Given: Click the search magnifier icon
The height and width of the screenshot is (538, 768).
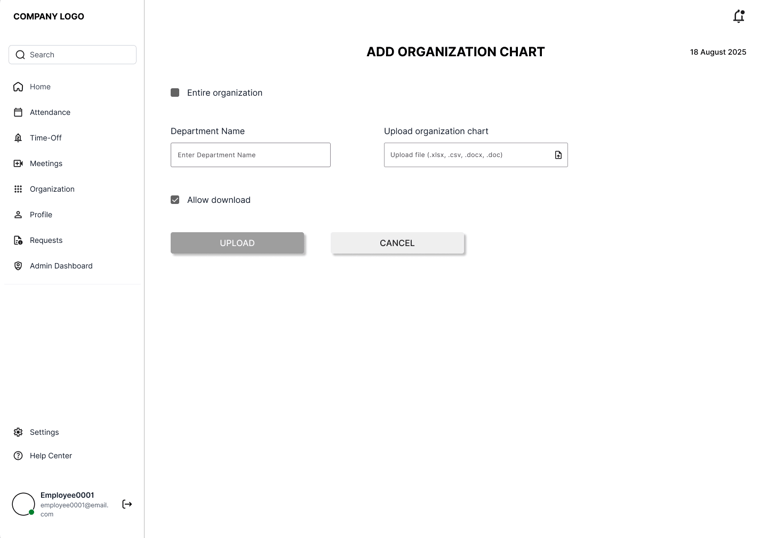Looking at the screenshot, I should click(20, 55).
